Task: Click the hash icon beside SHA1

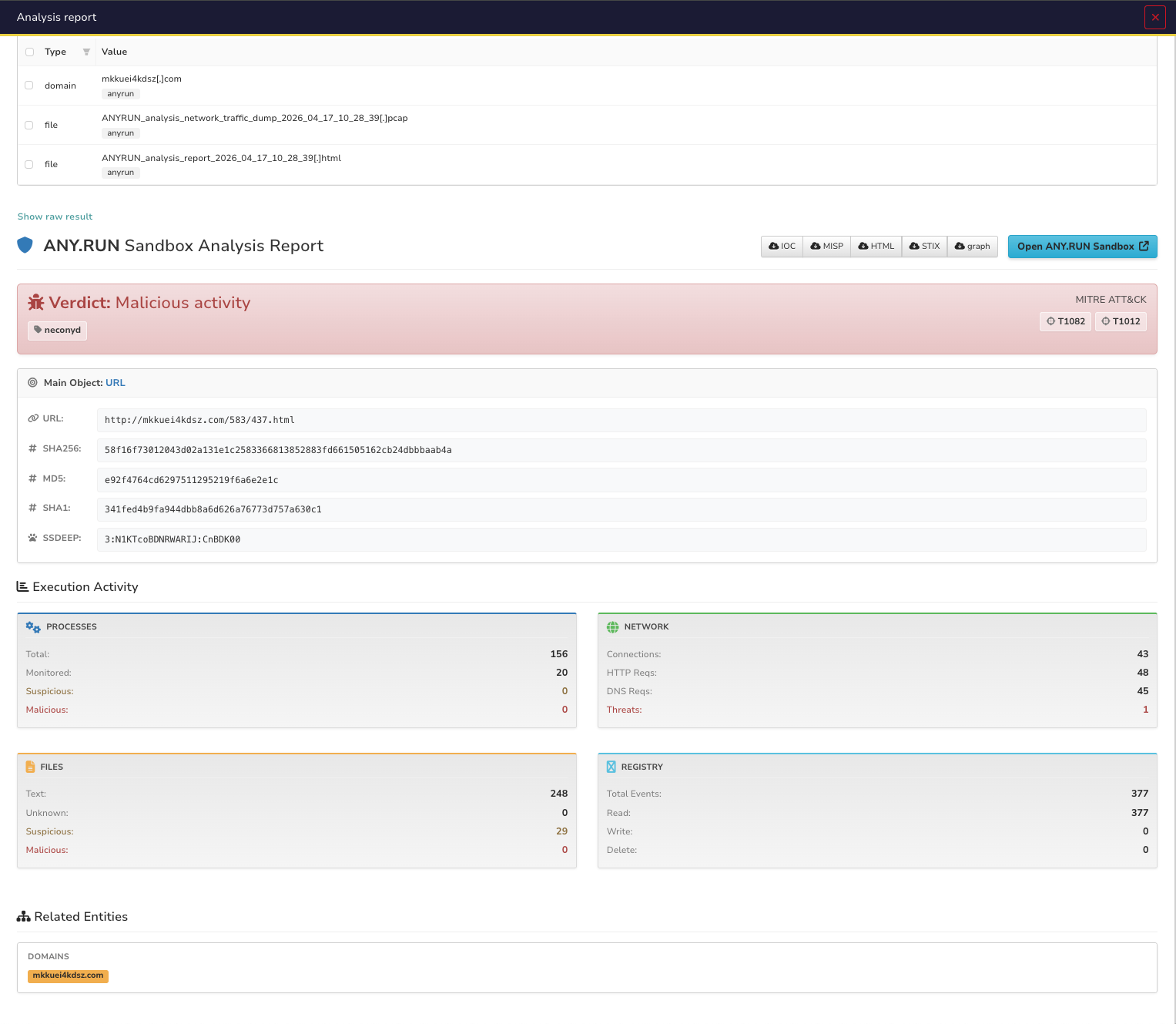Action: click(x=32, y=508)
